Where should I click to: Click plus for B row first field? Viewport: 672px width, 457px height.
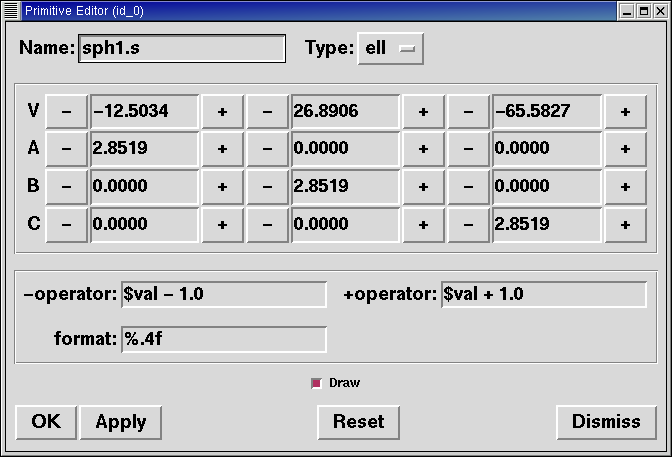[222, 186]
